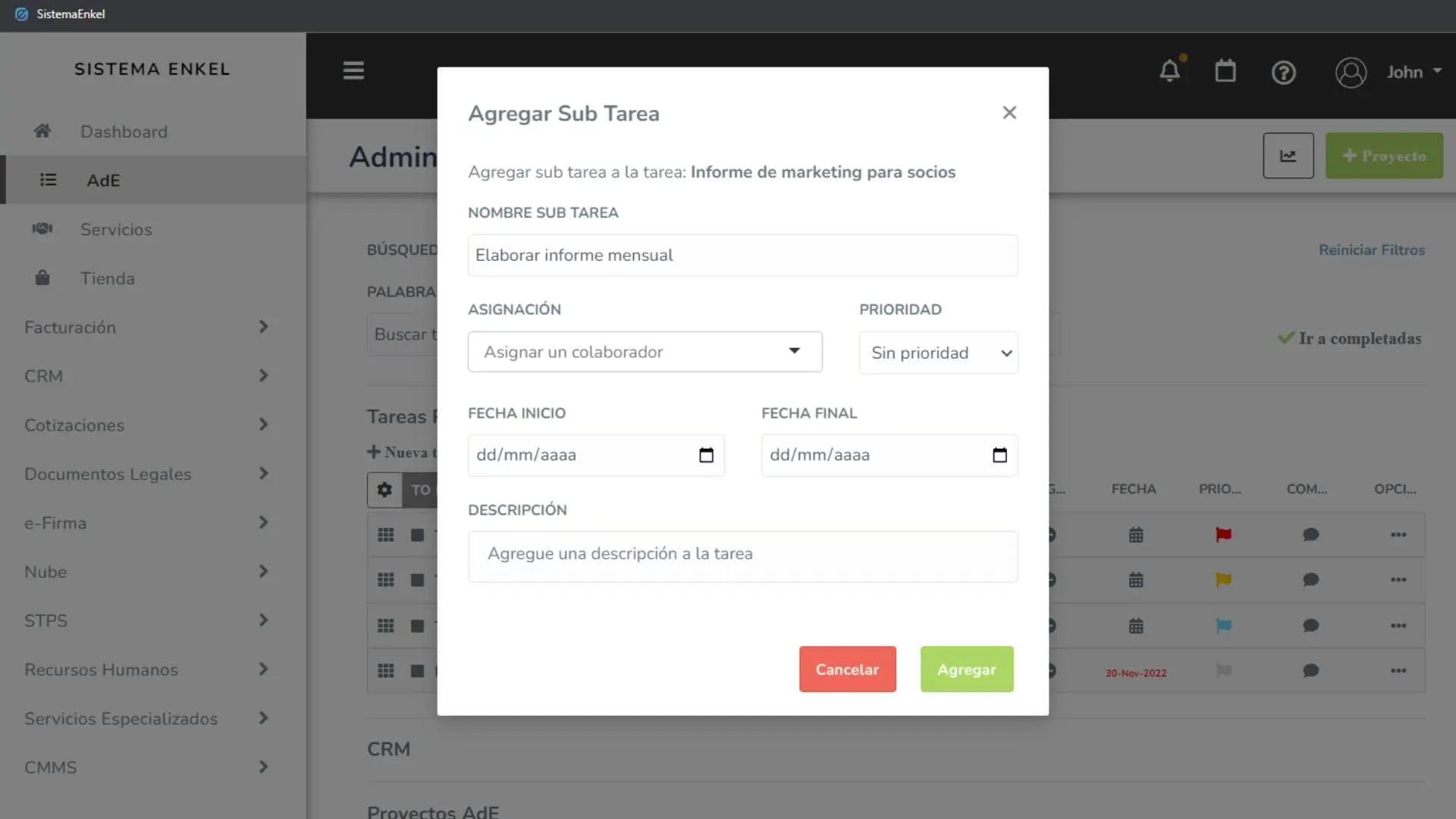1456x819 pixels.
Task: Click the red priority flag on the first task
Action: (1223, 535)
